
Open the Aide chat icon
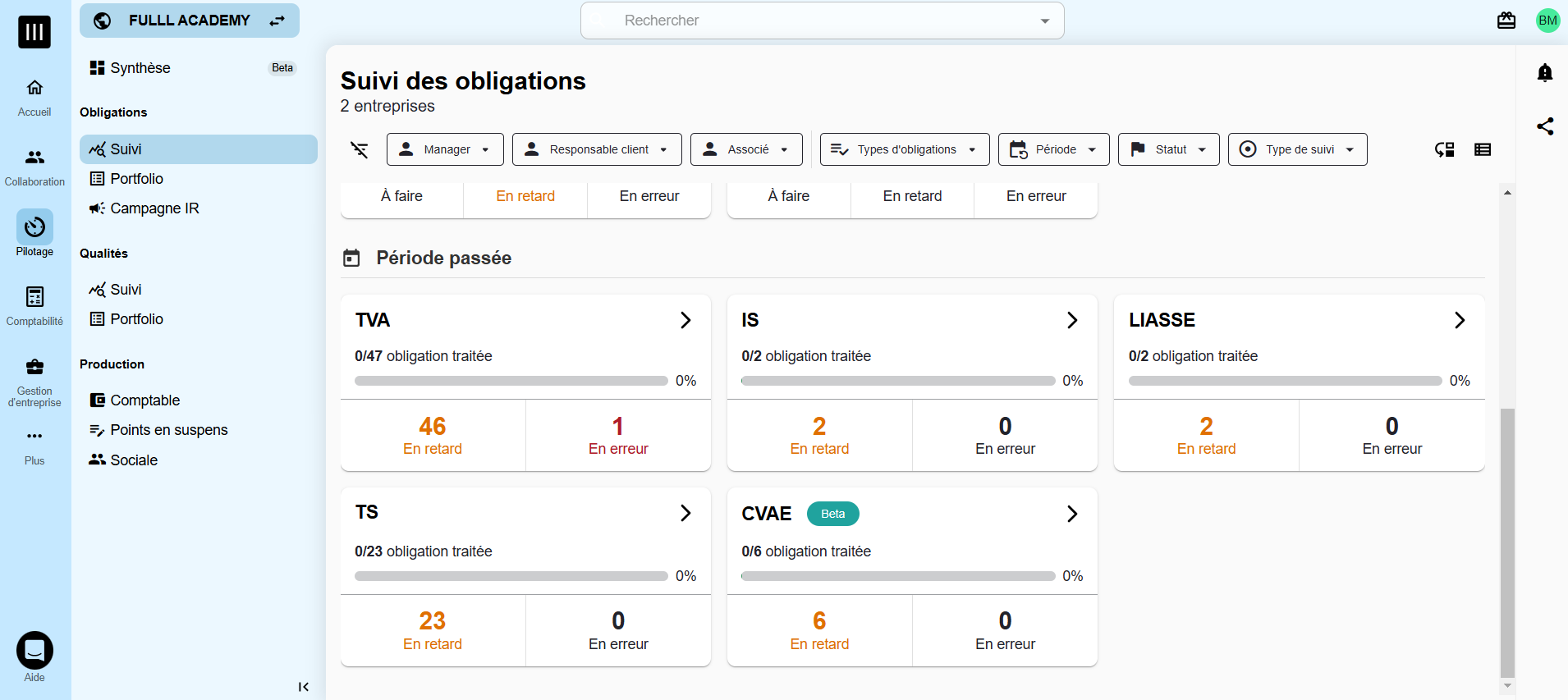coord(34,651)
